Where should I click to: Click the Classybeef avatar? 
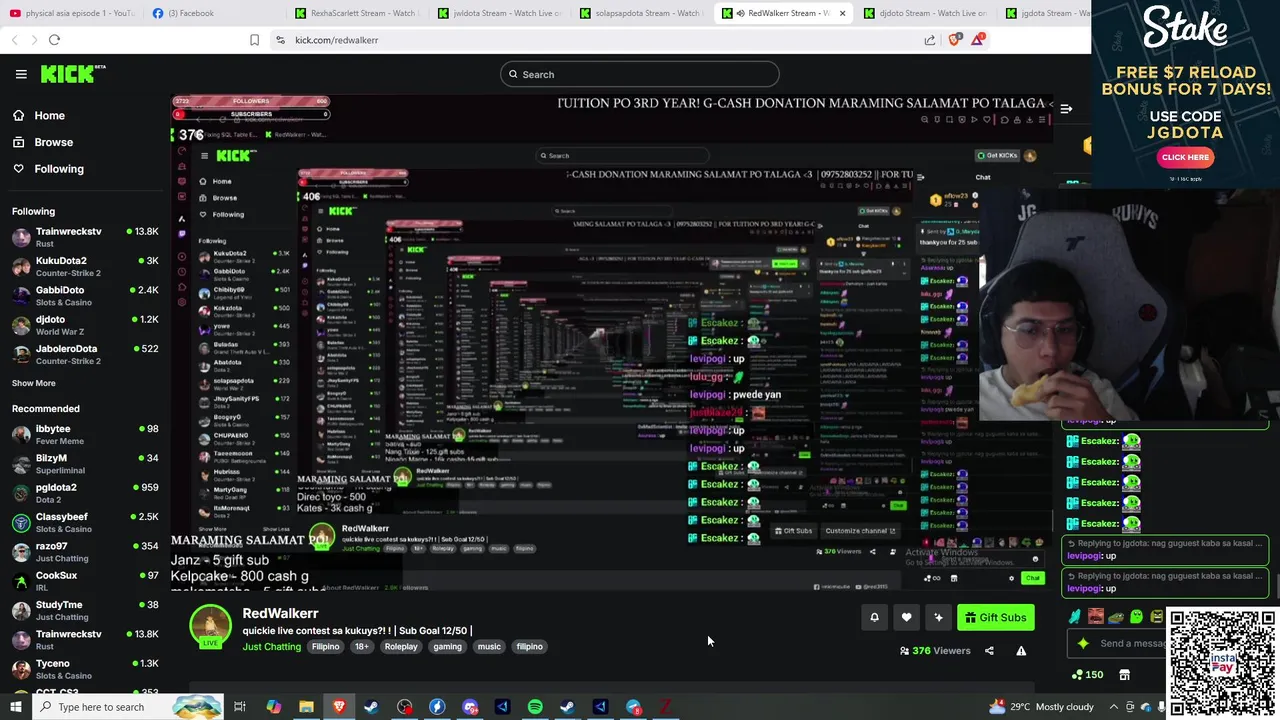[x=21, y=523]
